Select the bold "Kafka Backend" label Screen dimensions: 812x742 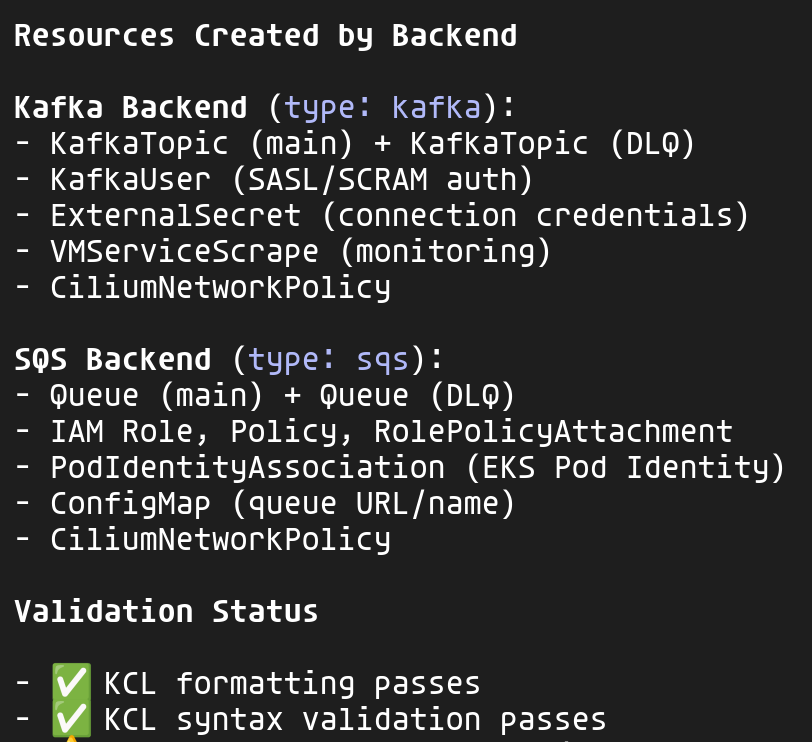130,108
